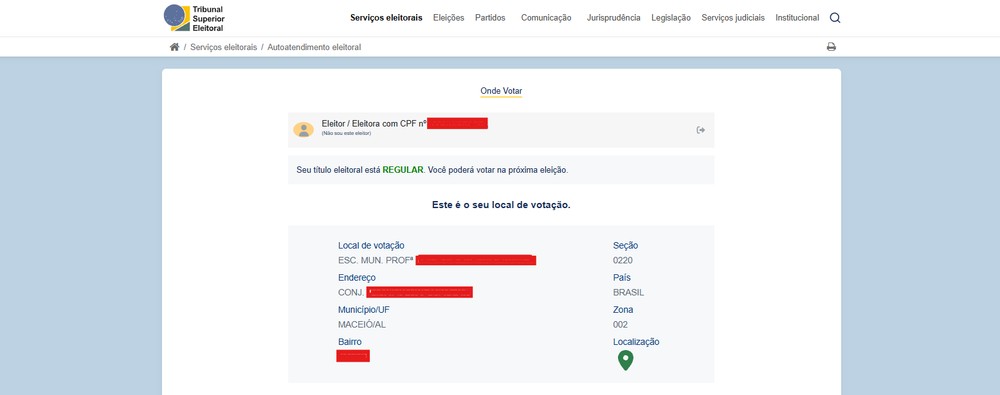This screenshot has height=395, width=1000.
Task: Click the Tribunal Superior Eleitoral logo
Action: click(x=195, y=18)
